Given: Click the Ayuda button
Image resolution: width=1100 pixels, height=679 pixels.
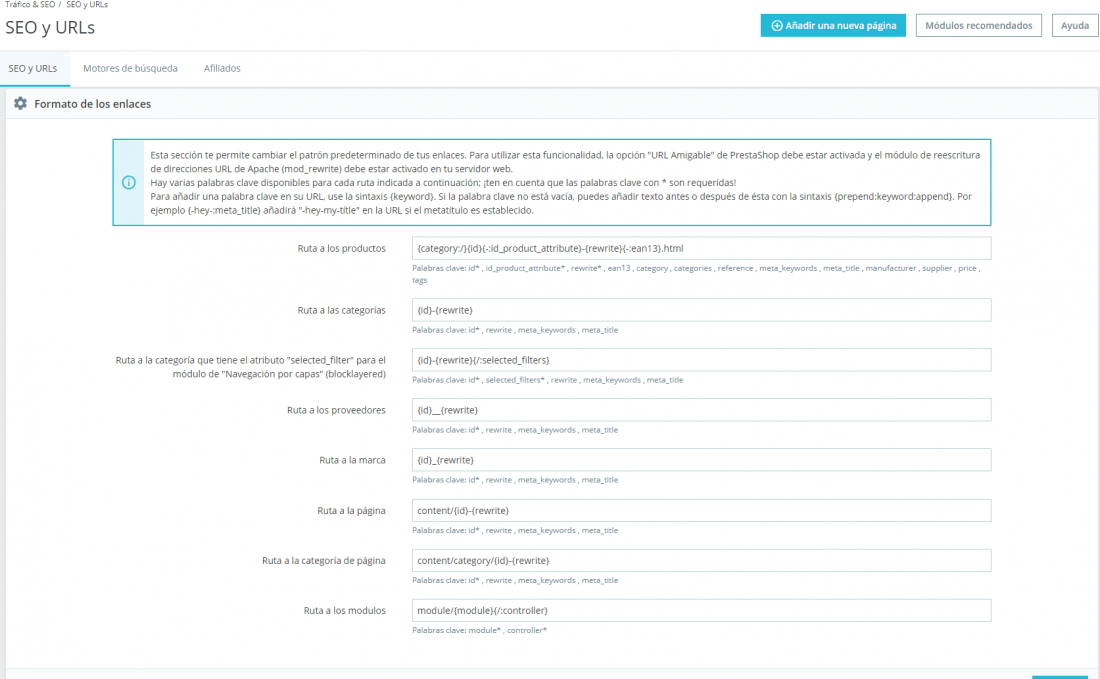Looking at the screenshot, I should tap(1075, 25).
